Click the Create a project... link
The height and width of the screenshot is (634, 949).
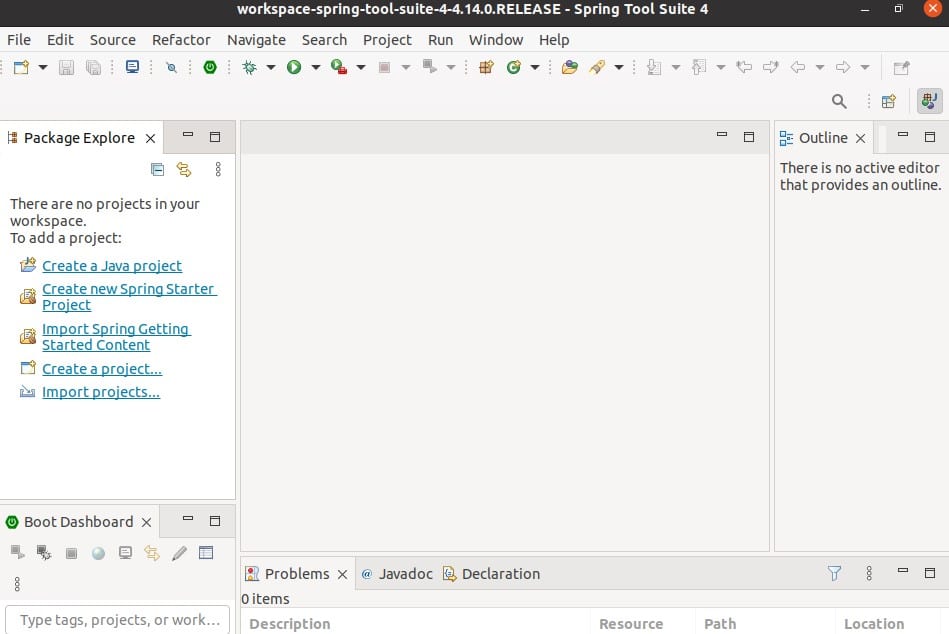[102, 368]
